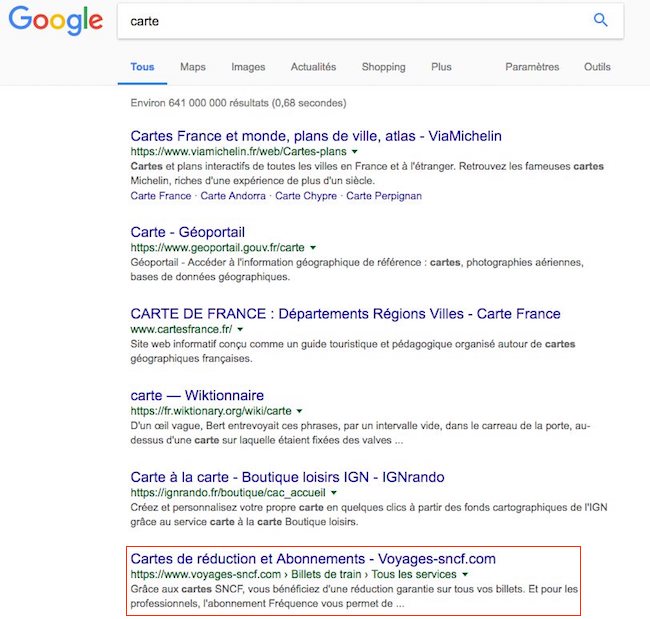This screenshot has width=650, height=619.
Task: Expand the arrow next to geoportail.gouv.fr URL
Action: pyautogui.click(x=313, y=247)
